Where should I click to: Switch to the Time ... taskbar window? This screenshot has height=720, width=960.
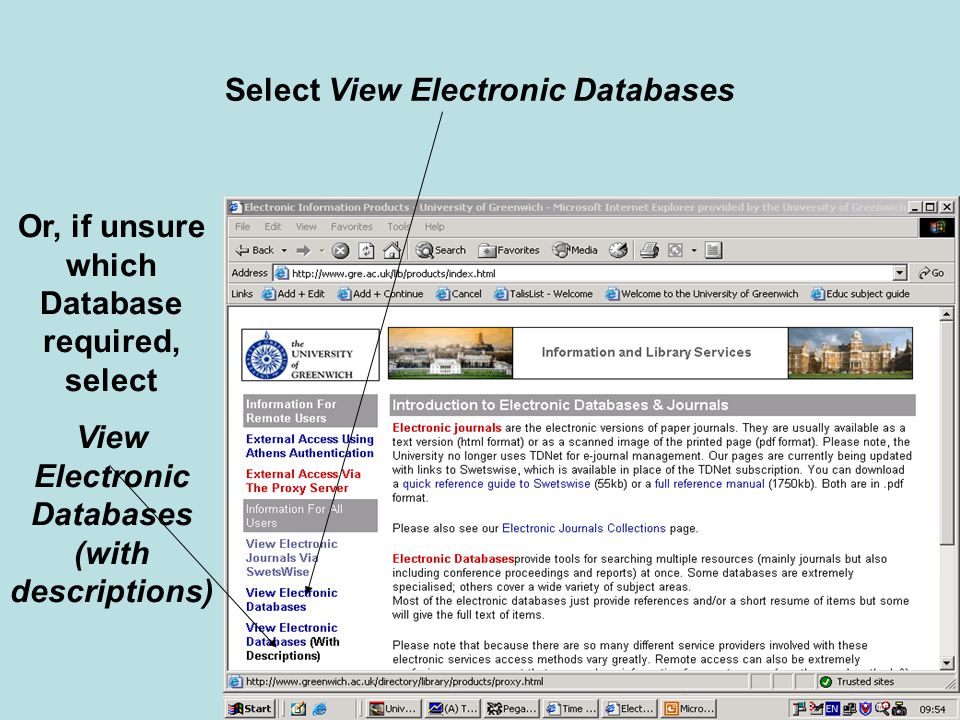pos(570,708)
